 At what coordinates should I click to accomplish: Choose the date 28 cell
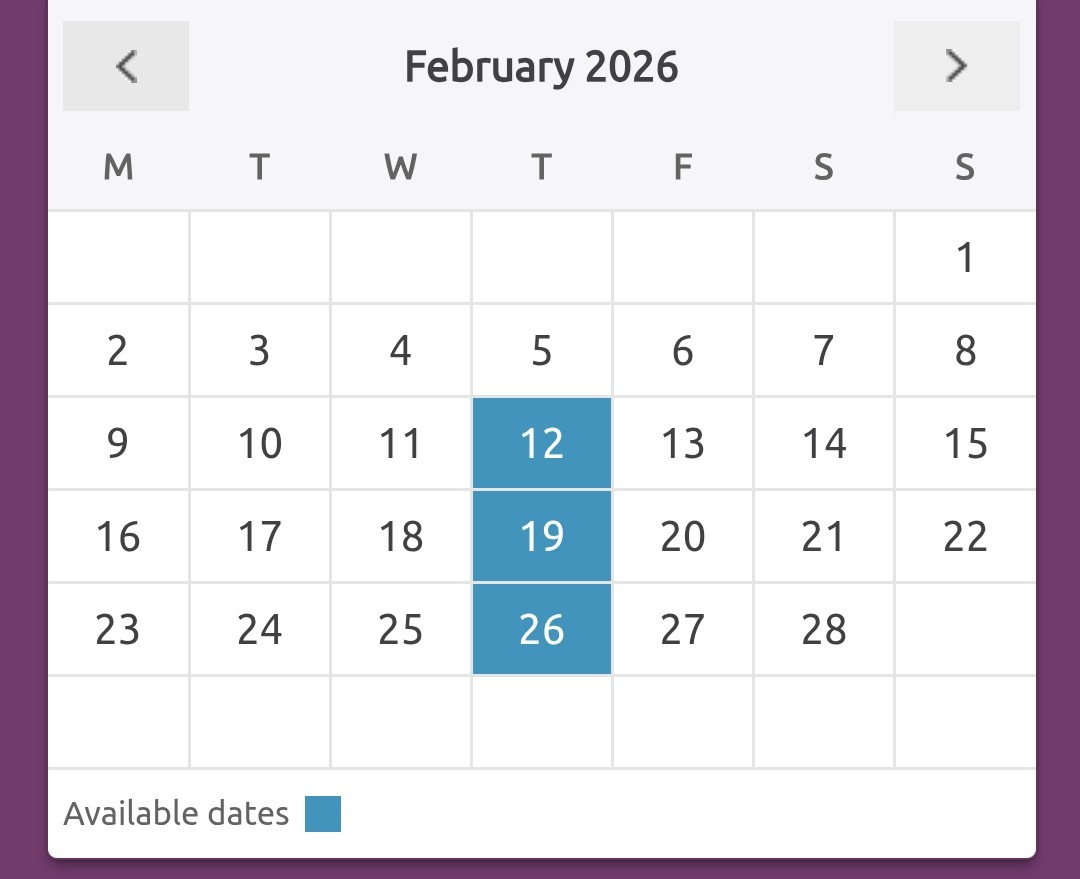pyautogui.click(x=824, y=629)
